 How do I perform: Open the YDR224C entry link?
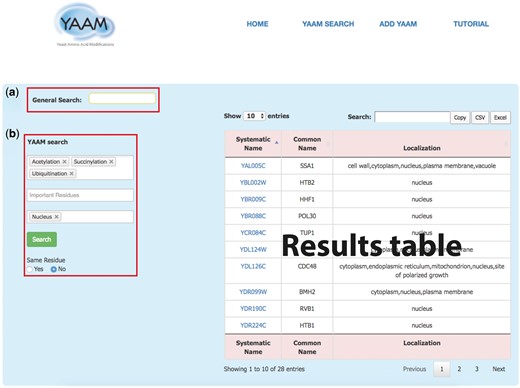coord(253,325)
